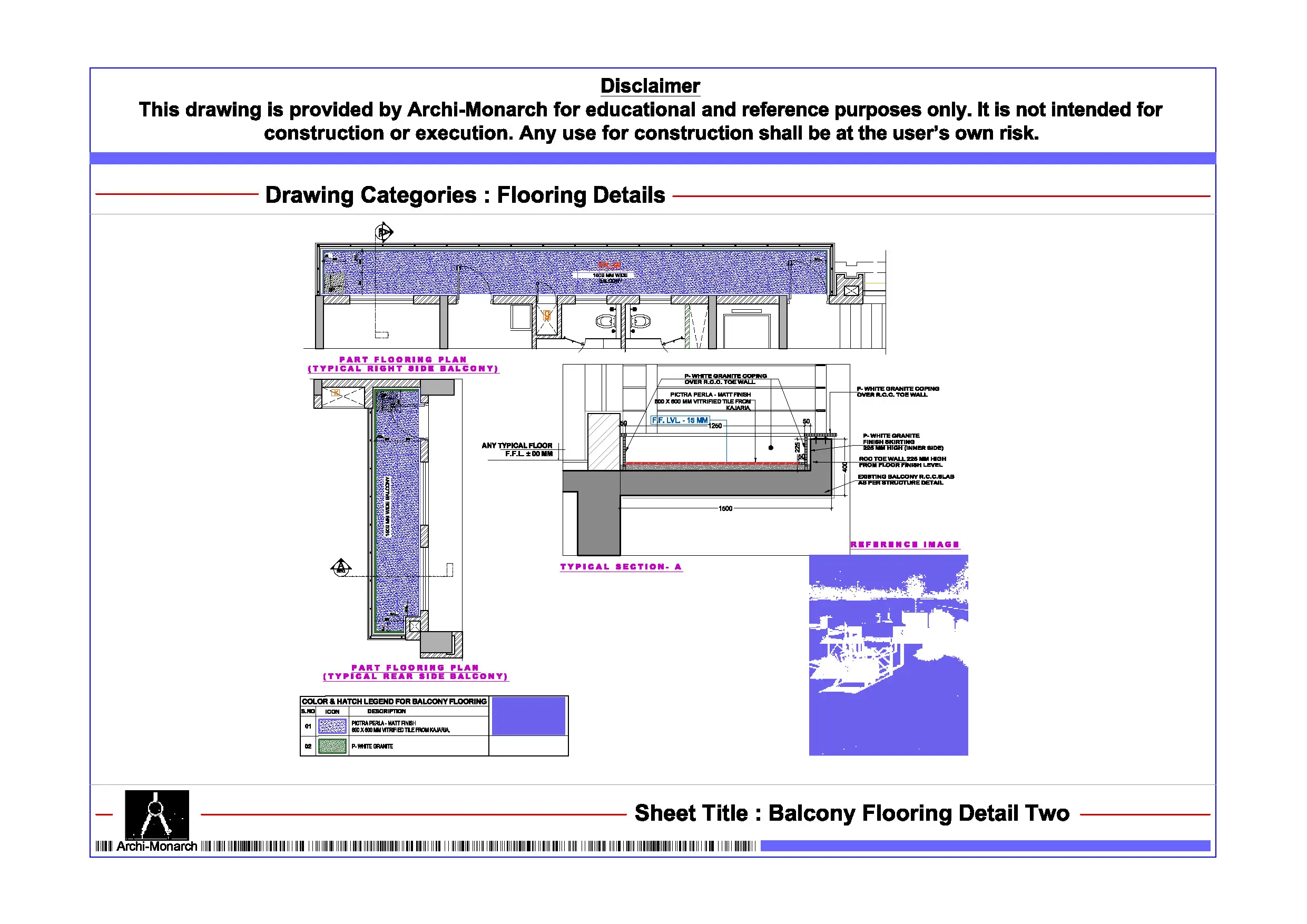Click 'Drawing Categories : Flooring Details' heading
Viewport: 1307px width, 924px height.
pyautogui.click(x=465, y=195)
